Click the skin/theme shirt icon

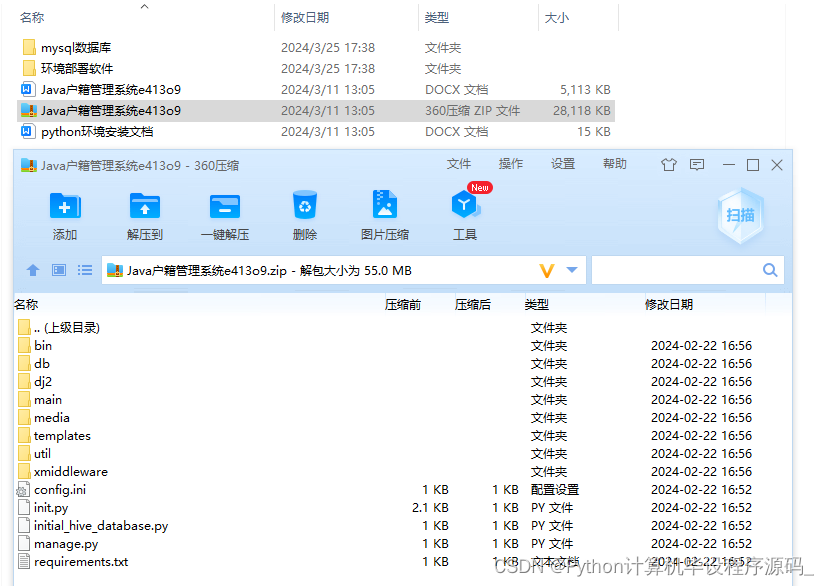click(669, 165)
